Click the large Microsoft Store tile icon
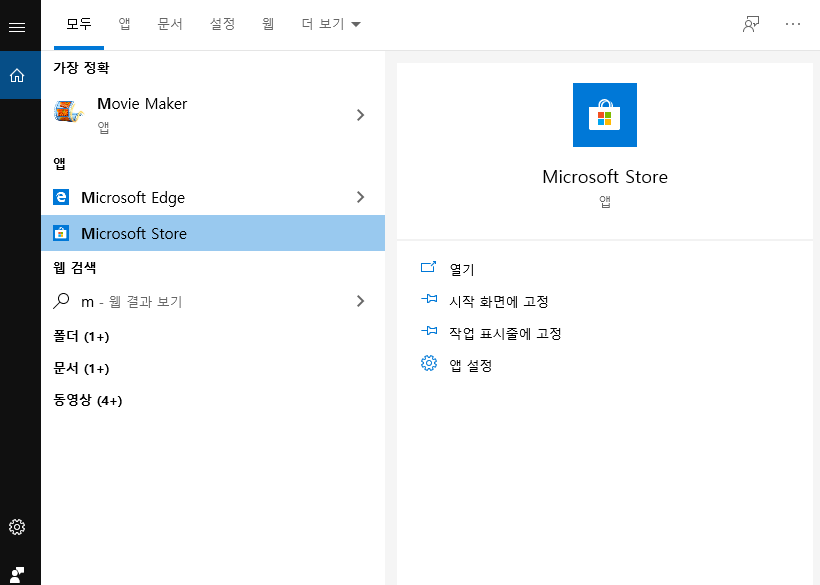The image size is (820, 585). (605, 115)
